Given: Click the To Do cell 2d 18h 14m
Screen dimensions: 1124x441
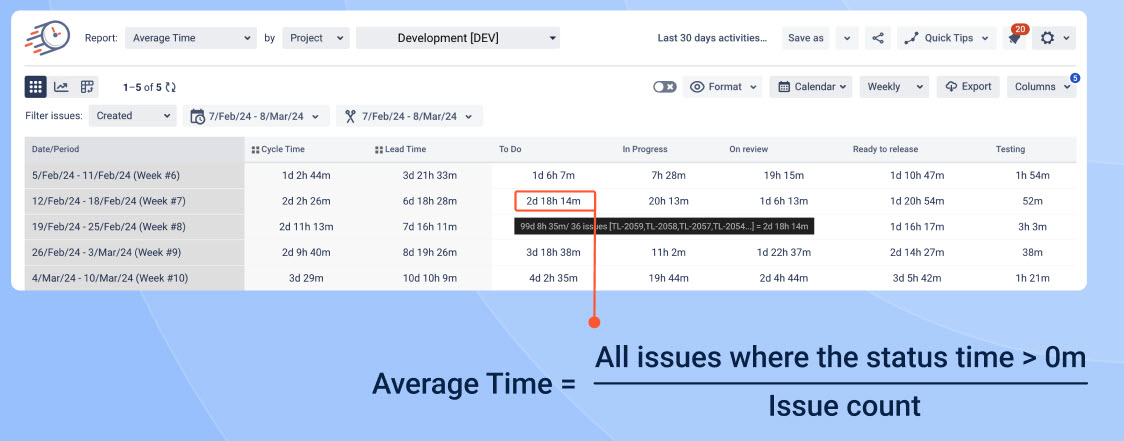Looking at the screenshot, I should coord(553,201).
